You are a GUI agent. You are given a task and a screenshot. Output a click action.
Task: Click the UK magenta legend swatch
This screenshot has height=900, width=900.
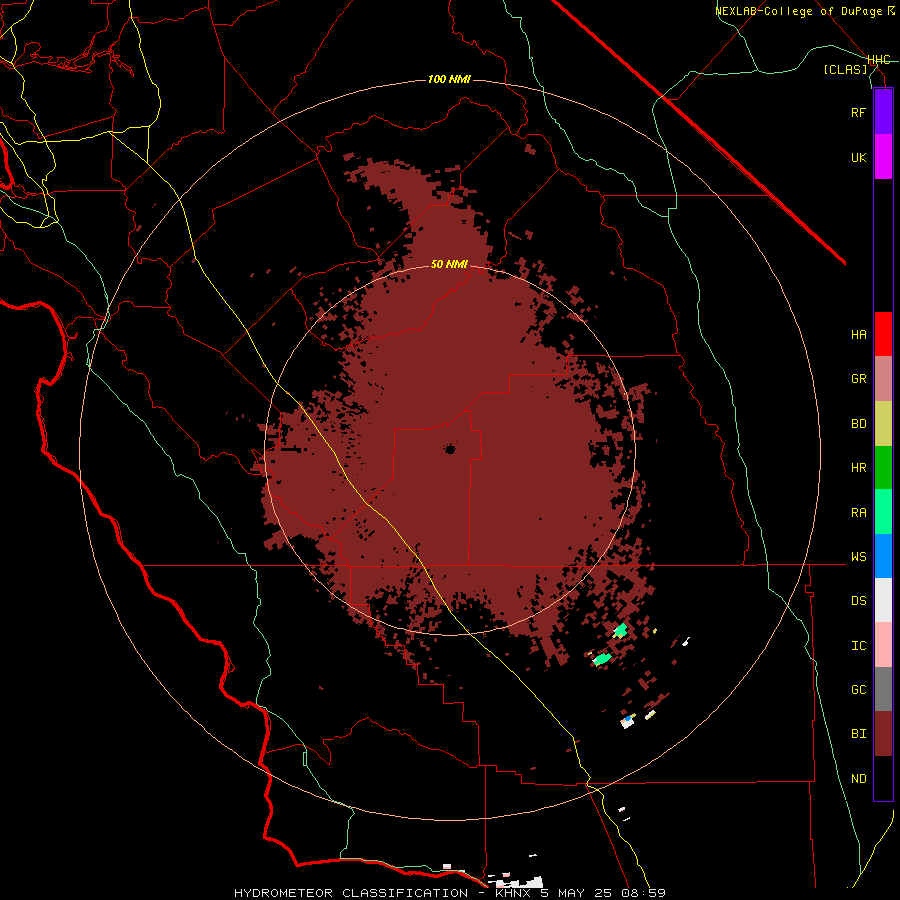tap(883, 157)
